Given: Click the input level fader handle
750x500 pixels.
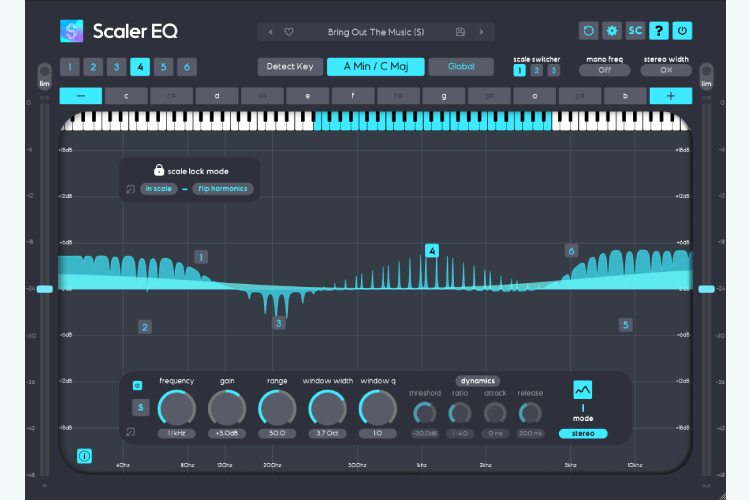Looking at the screenshot, I should (x=44, y=289).
